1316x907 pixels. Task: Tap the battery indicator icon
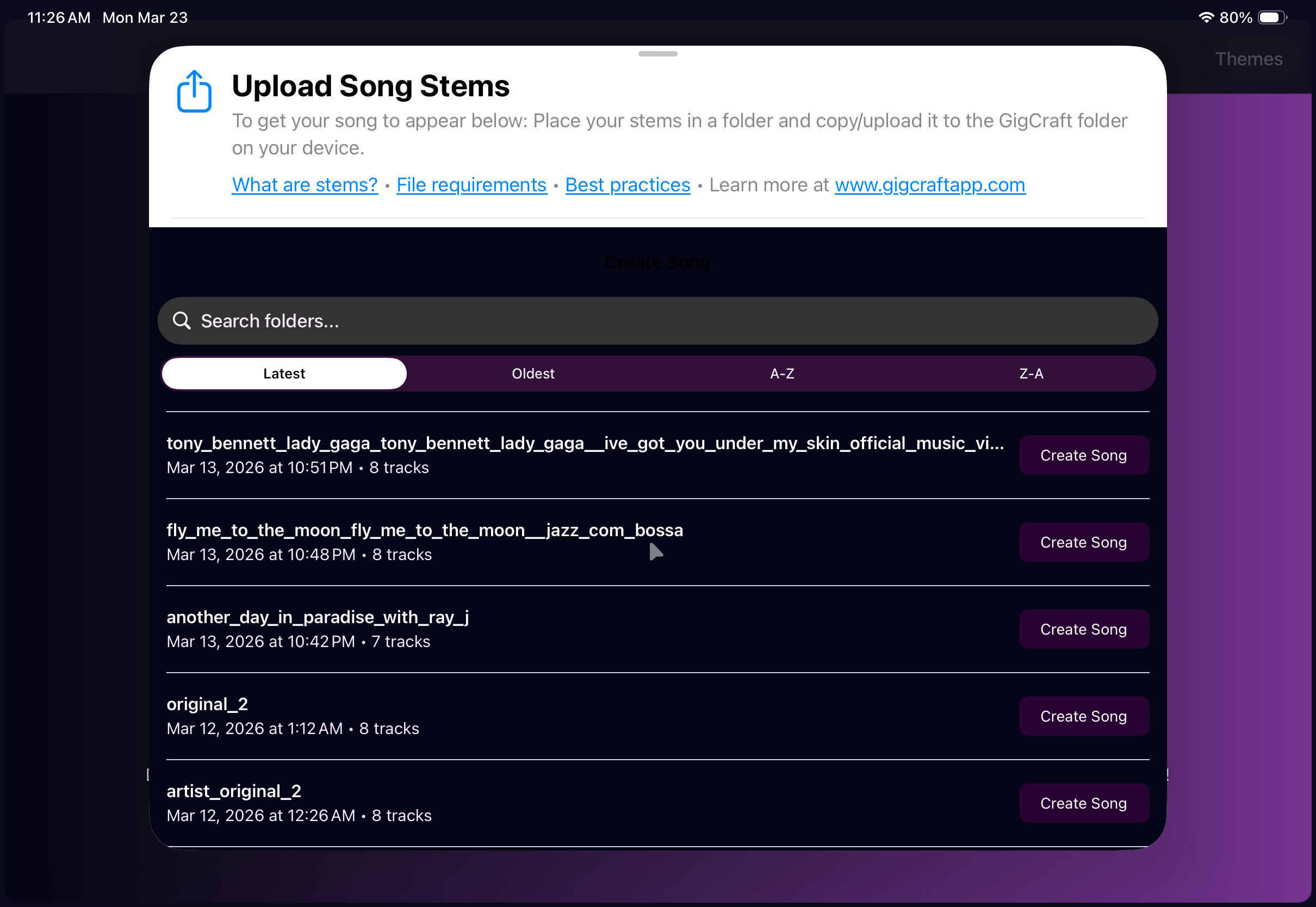point(1271,17)
